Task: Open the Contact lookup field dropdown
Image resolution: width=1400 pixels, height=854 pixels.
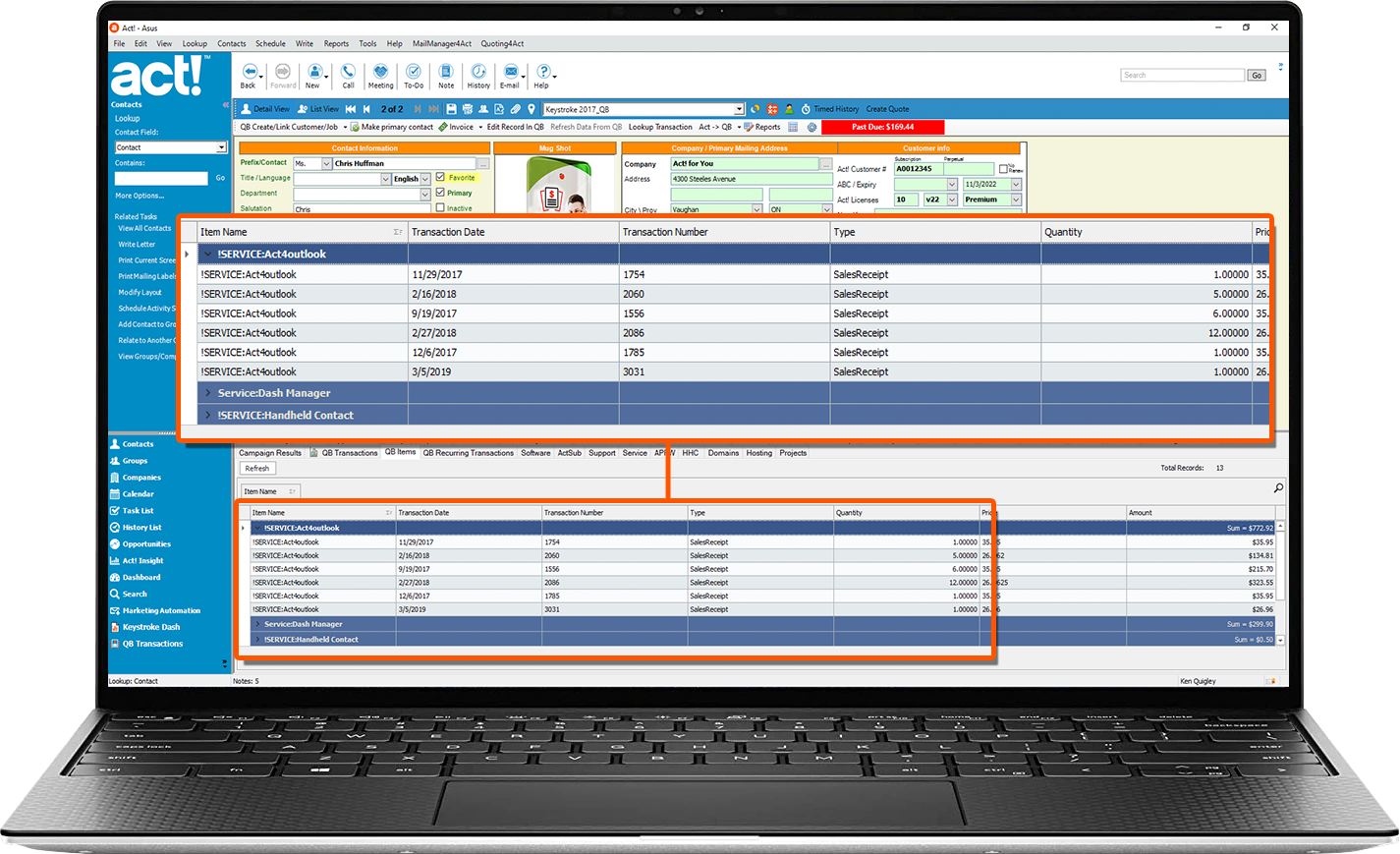Action: (221, 147)
